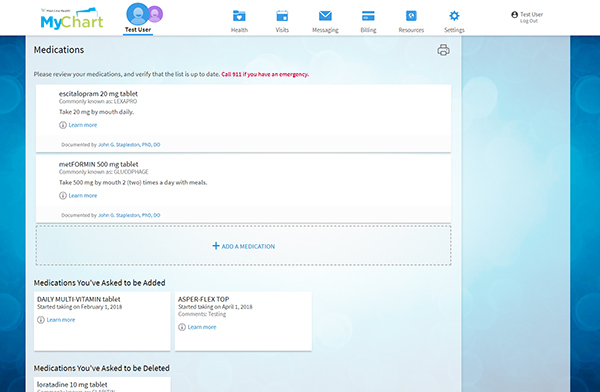Open John G. Stapleston link under escitalopram
600x392 pixels.
(129, 145)
